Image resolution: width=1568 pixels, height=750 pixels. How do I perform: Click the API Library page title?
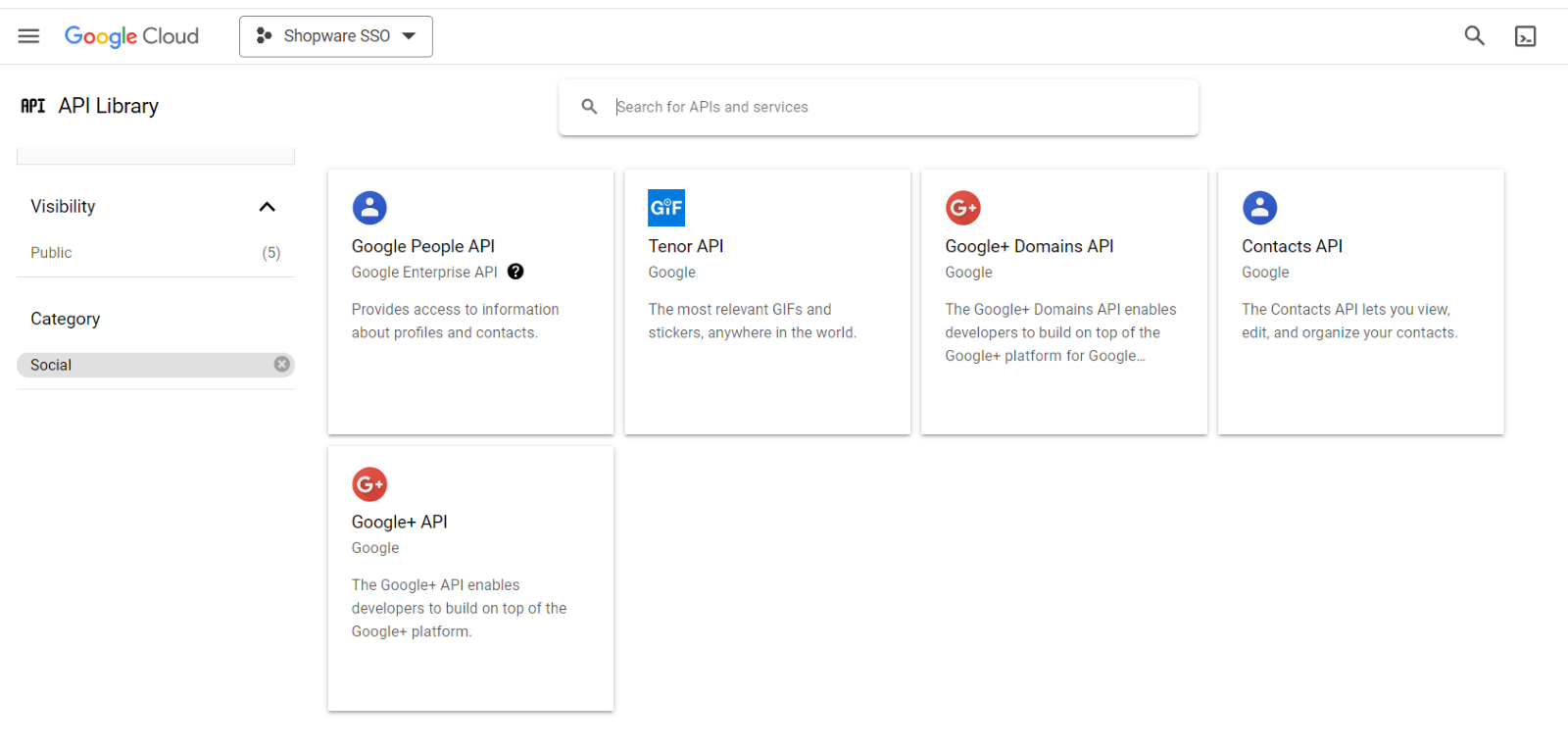109,106
